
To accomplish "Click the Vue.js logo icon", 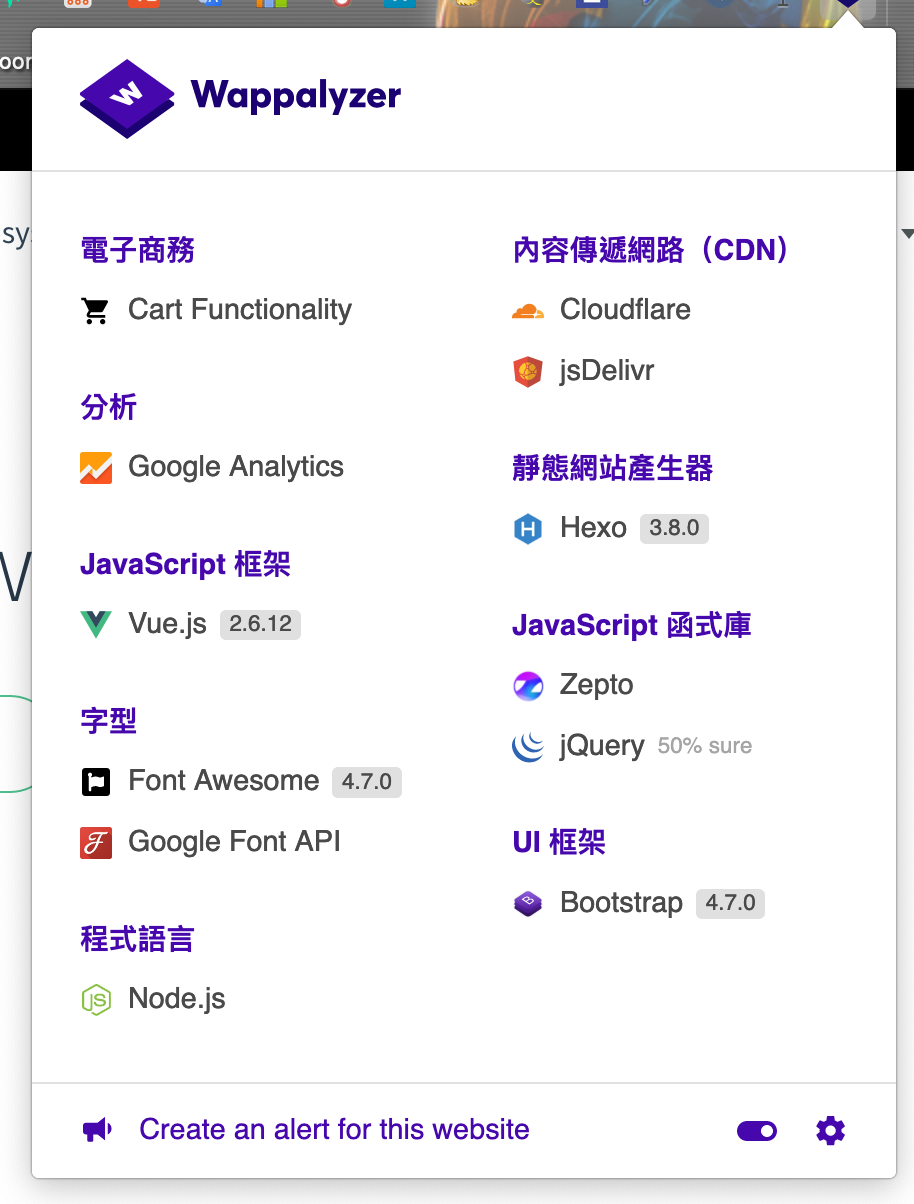I will [96, 625].
